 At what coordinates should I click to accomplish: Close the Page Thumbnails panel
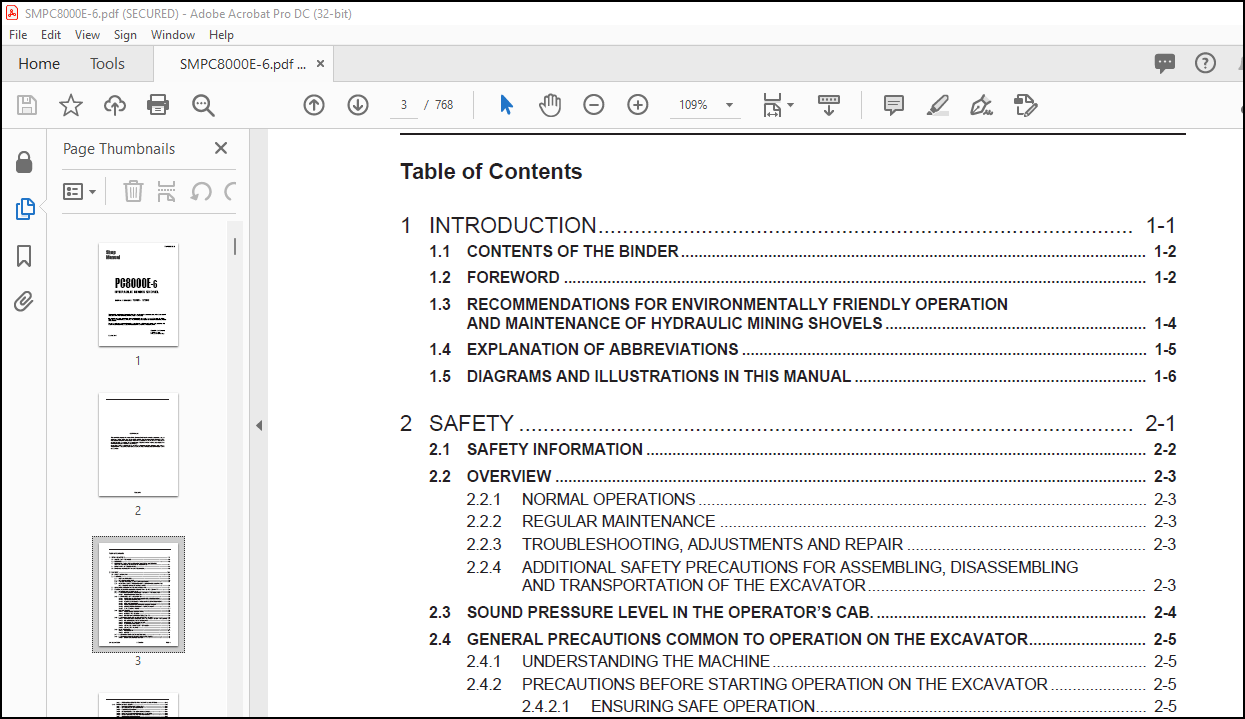click(x=221, y=148)
